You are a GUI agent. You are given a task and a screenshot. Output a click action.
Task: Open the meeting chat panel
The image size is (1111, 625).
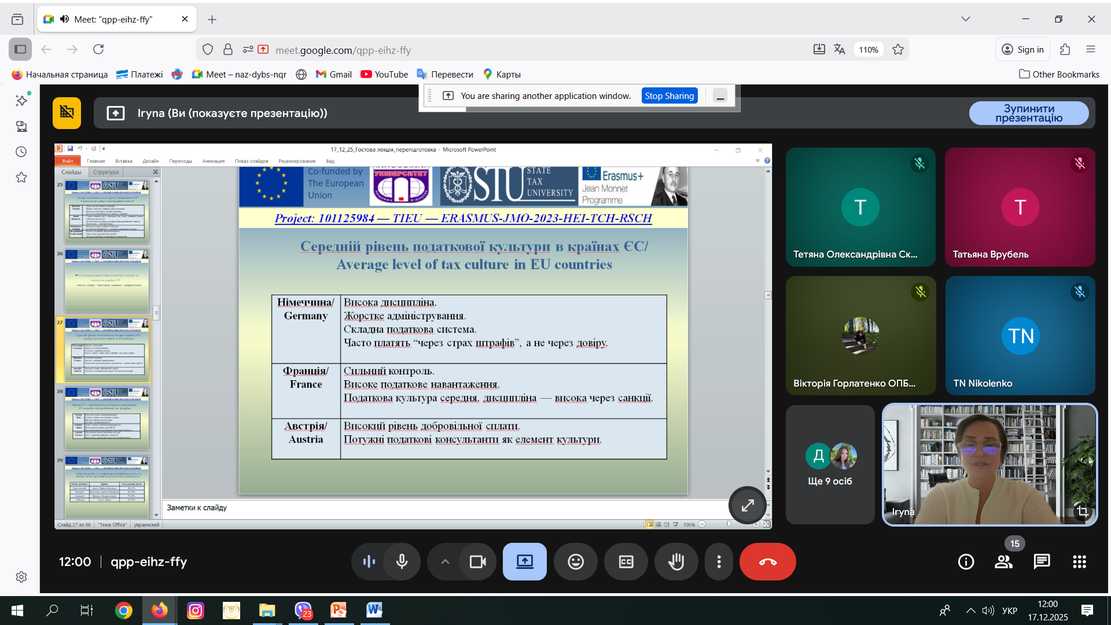pyautogui.click(x=1041, y=562)
